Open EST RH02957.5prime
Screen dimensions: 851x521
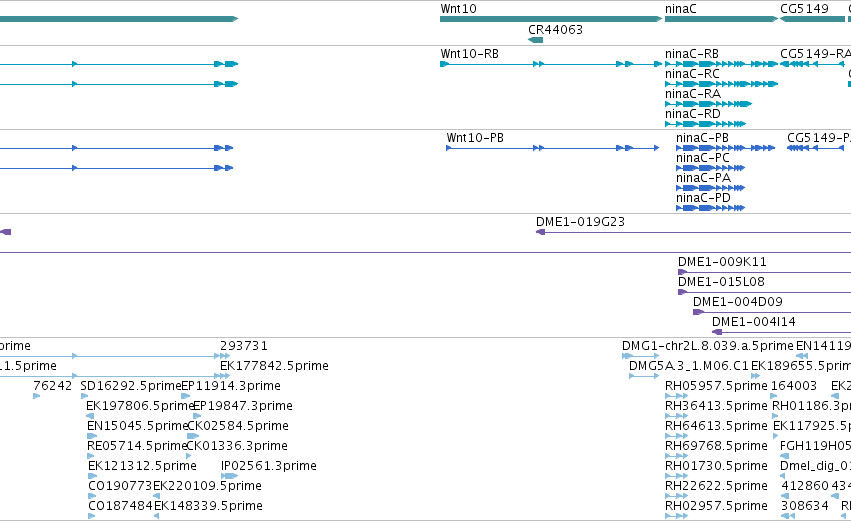pyautogui.click(x=716, y=507)
